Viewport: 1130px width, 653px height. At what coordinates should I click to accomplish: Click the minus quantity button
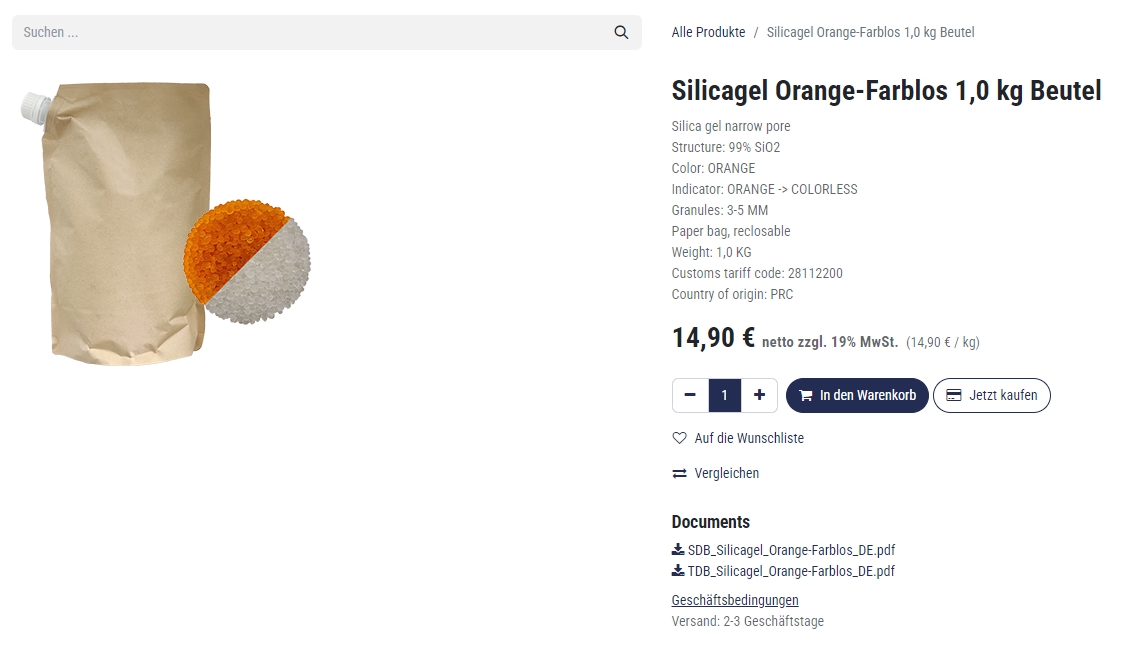point(690,395)
